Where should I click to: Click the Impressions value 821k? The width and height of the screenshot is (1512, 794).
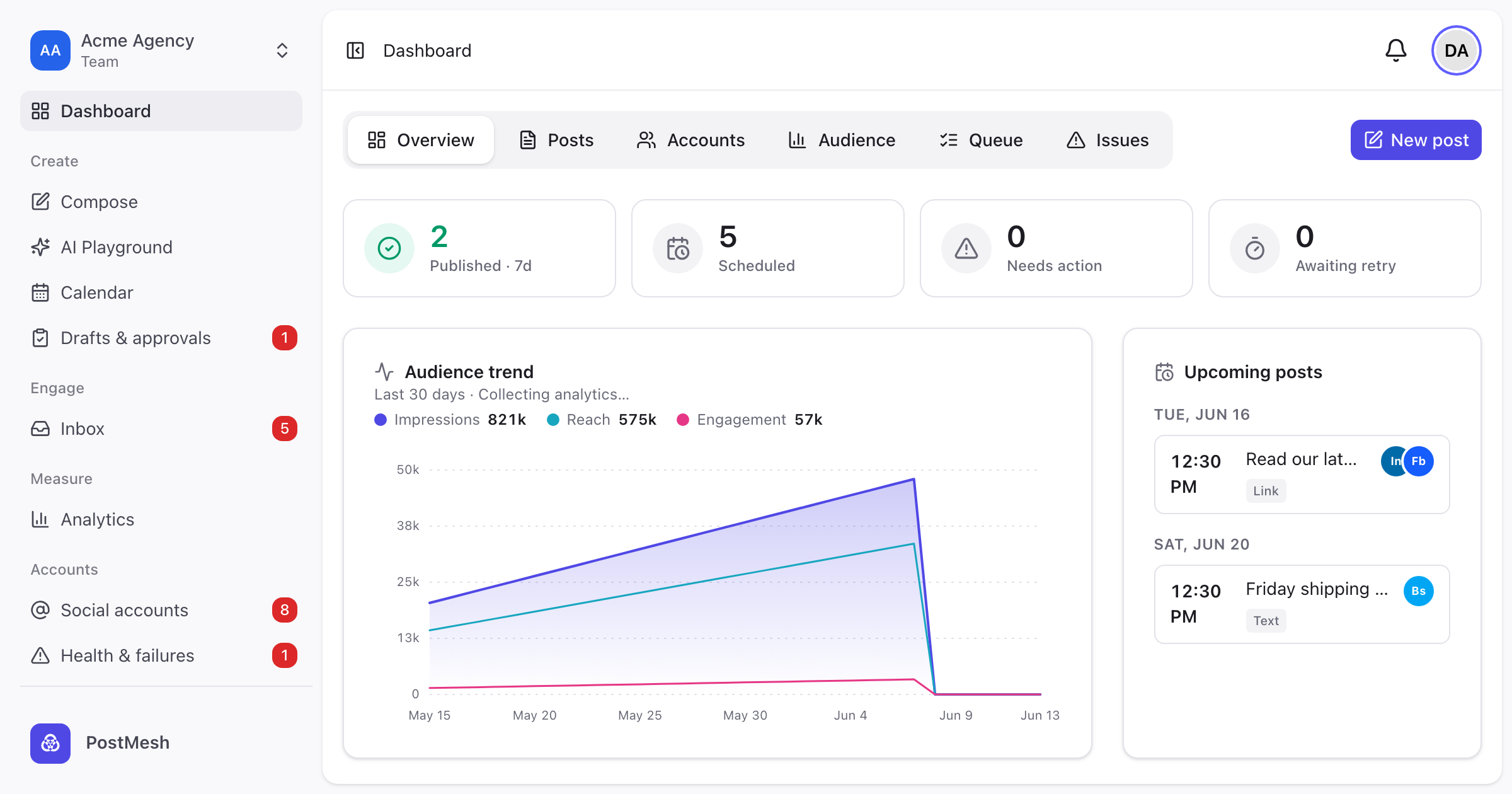tap(507, 420)
